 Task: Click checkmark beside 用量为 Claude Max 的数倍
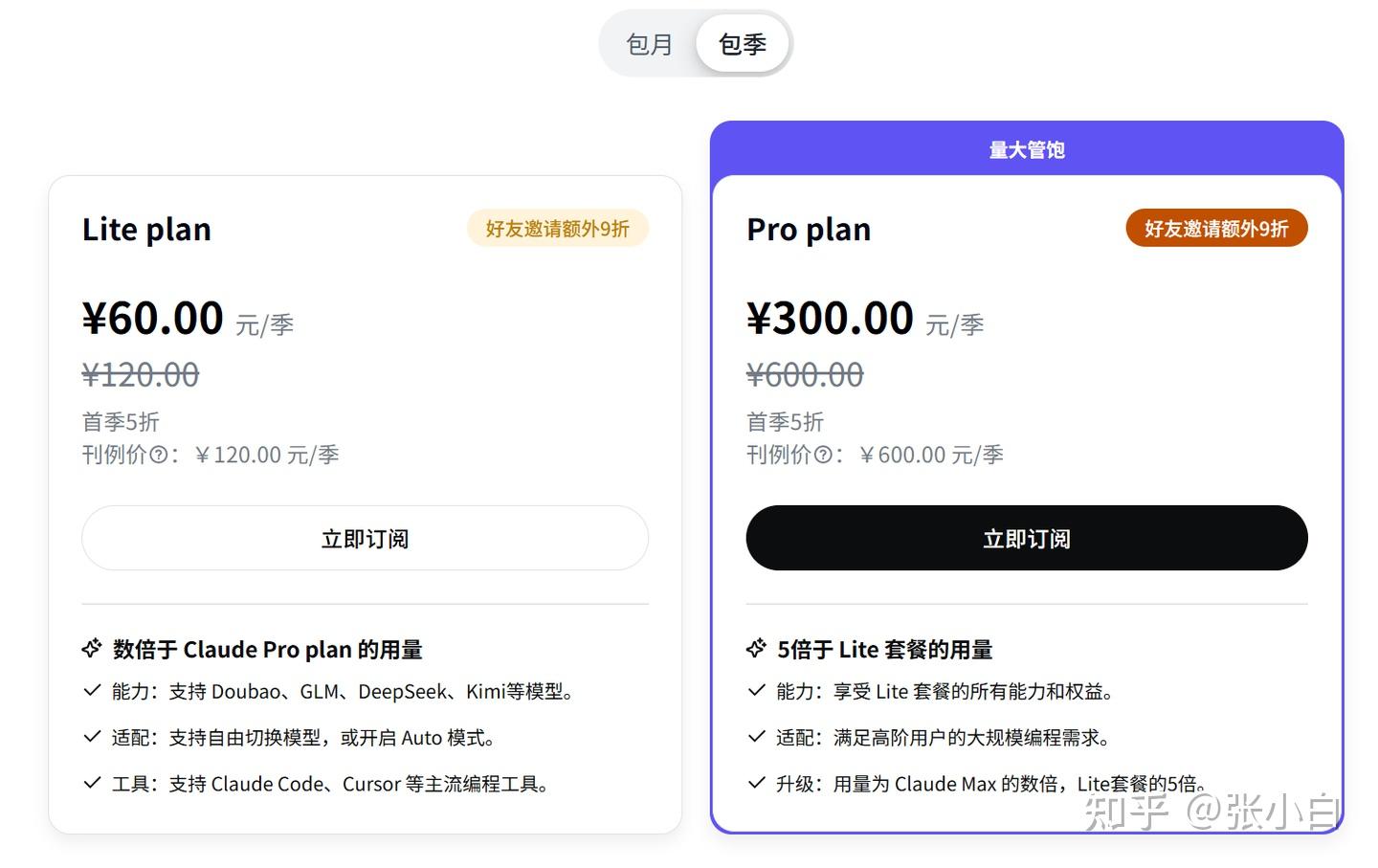point(756,783)
